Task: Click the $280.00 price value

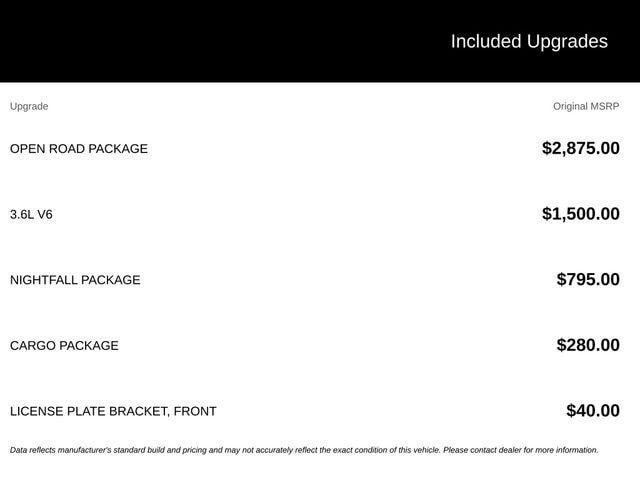Action: pos(588,345)
